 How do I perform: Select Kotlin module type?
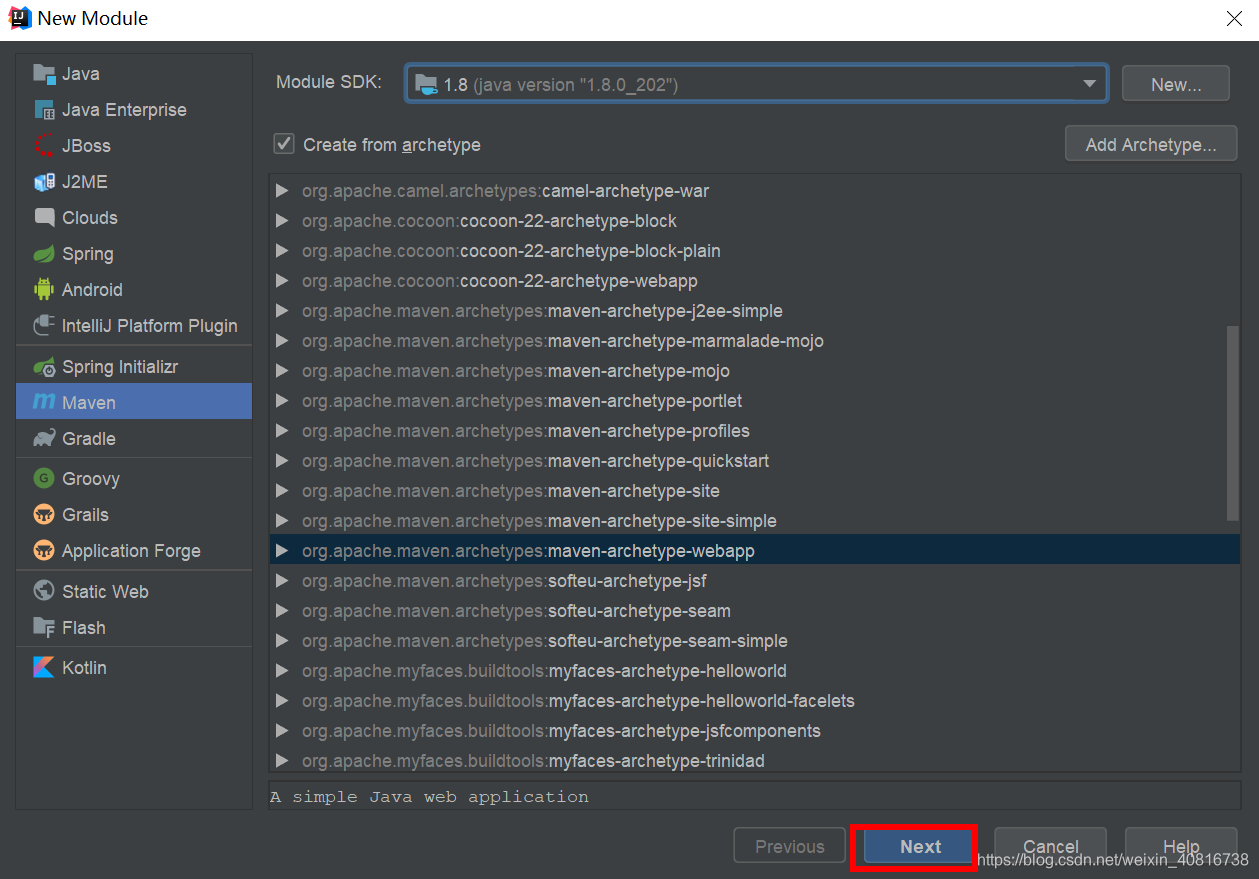[134, 668]
